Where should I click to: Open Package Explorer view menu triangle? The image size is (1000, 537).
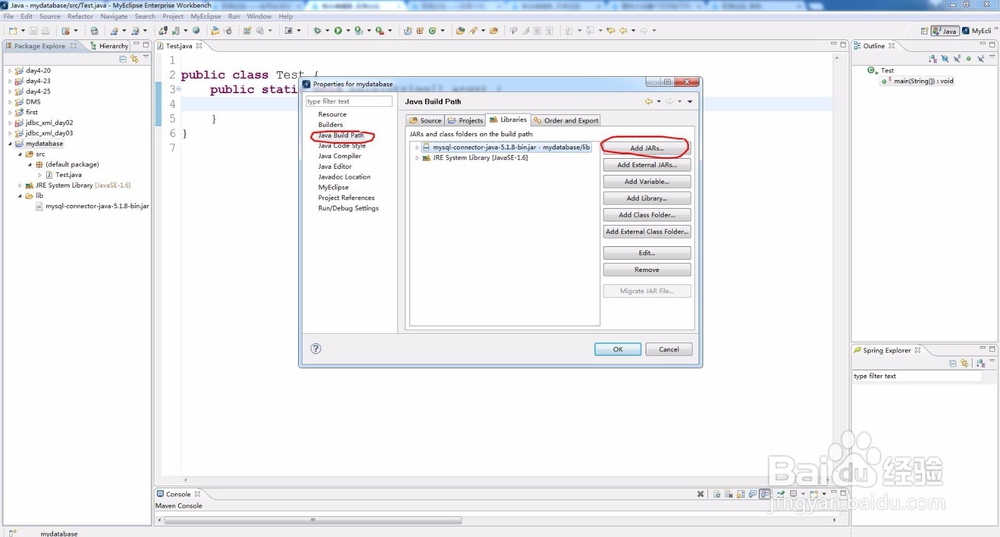tap(146, 58)
